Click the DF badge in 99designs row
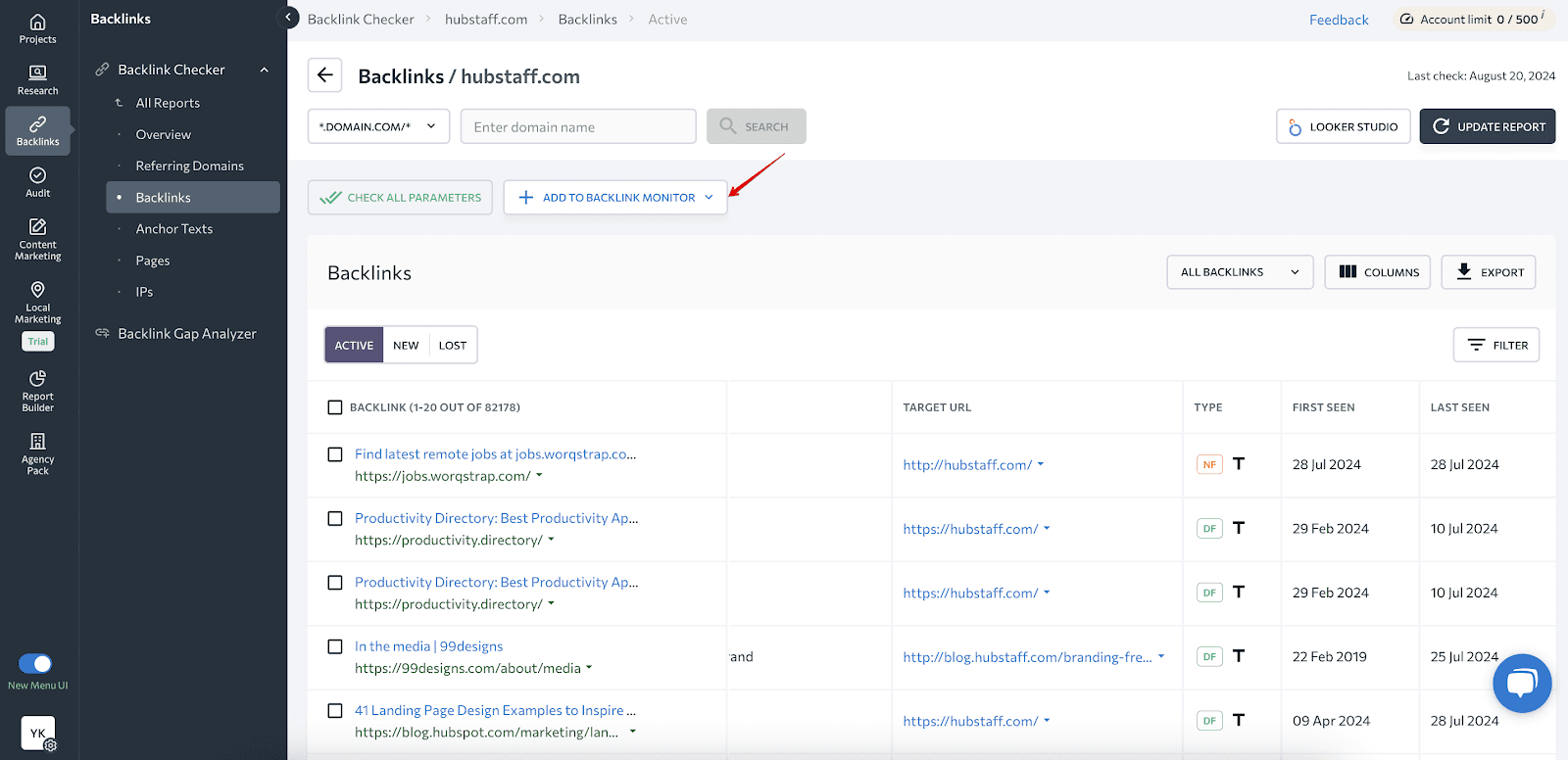Viewport: 1568px width, 760px height. point(1209,657)
